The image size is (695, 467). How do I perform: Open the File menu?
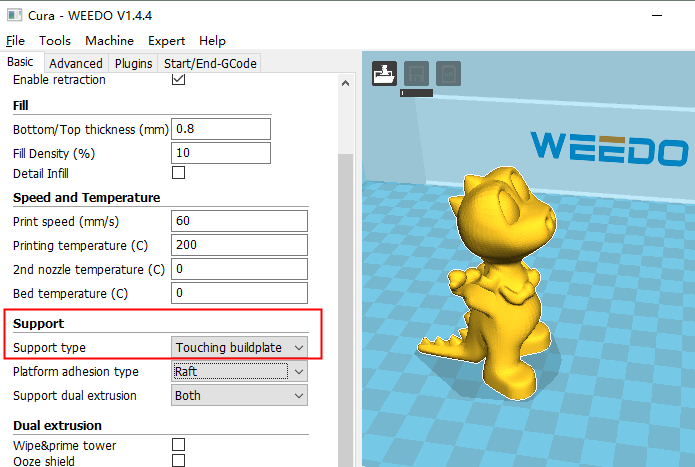coord(16,41)
